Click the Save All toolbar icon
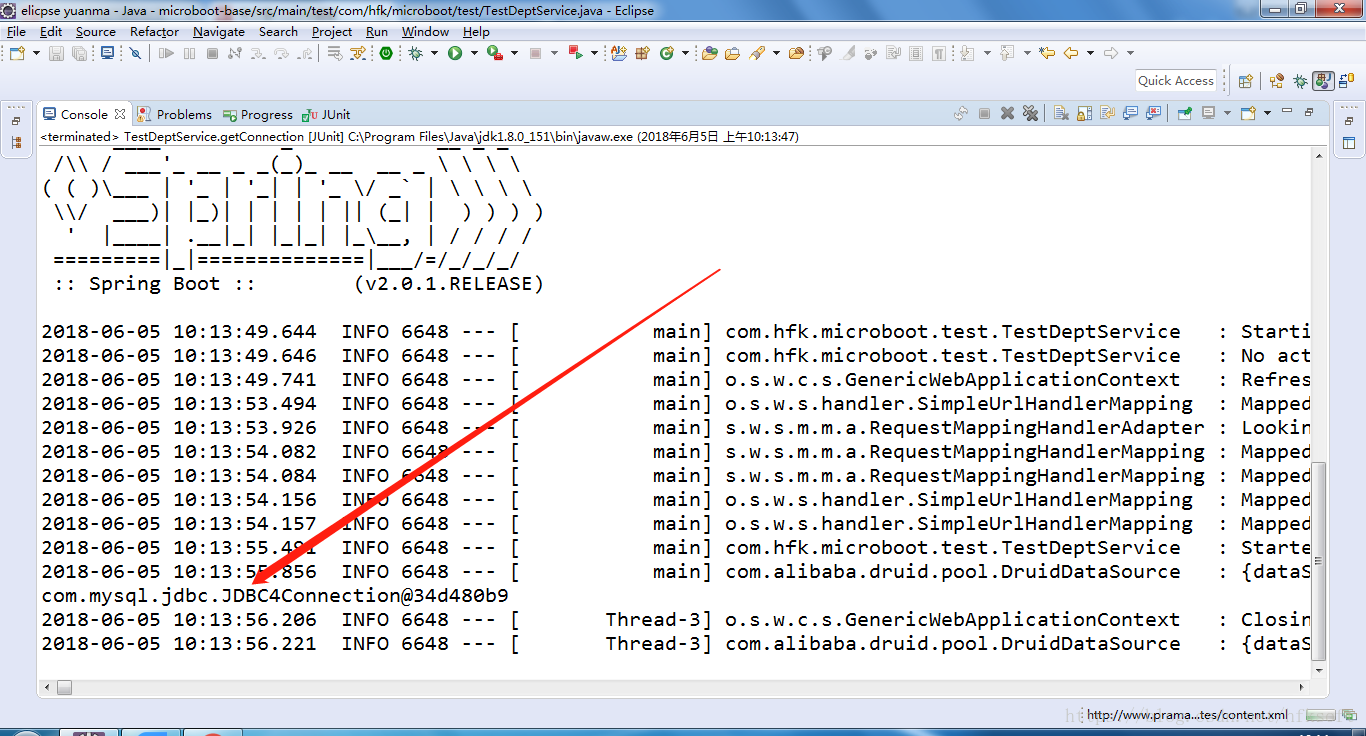The height and width of the screenshot is (736, 1366). tap(79, 53)
